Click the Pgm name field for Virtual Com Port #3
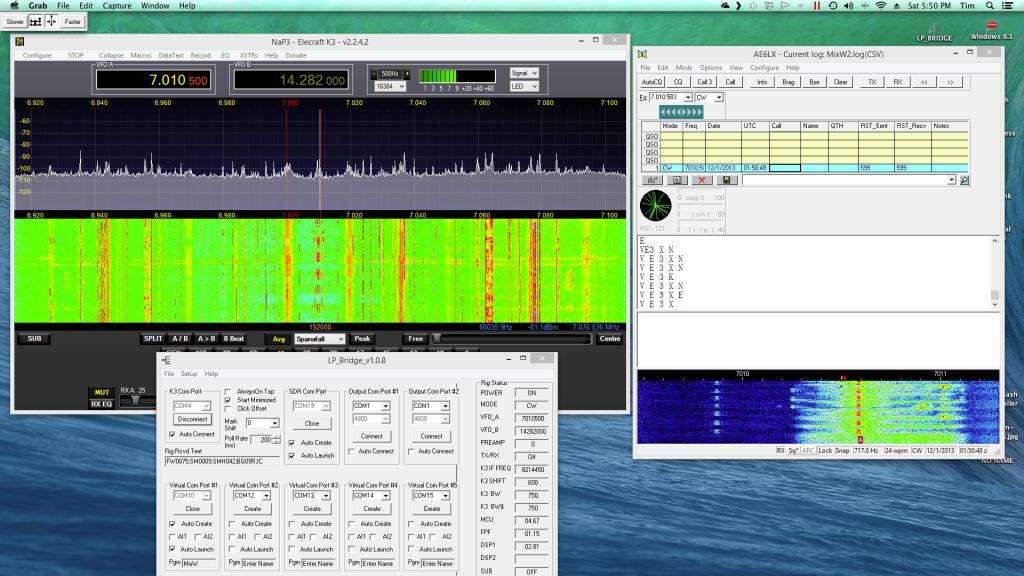 pos(319,564)
